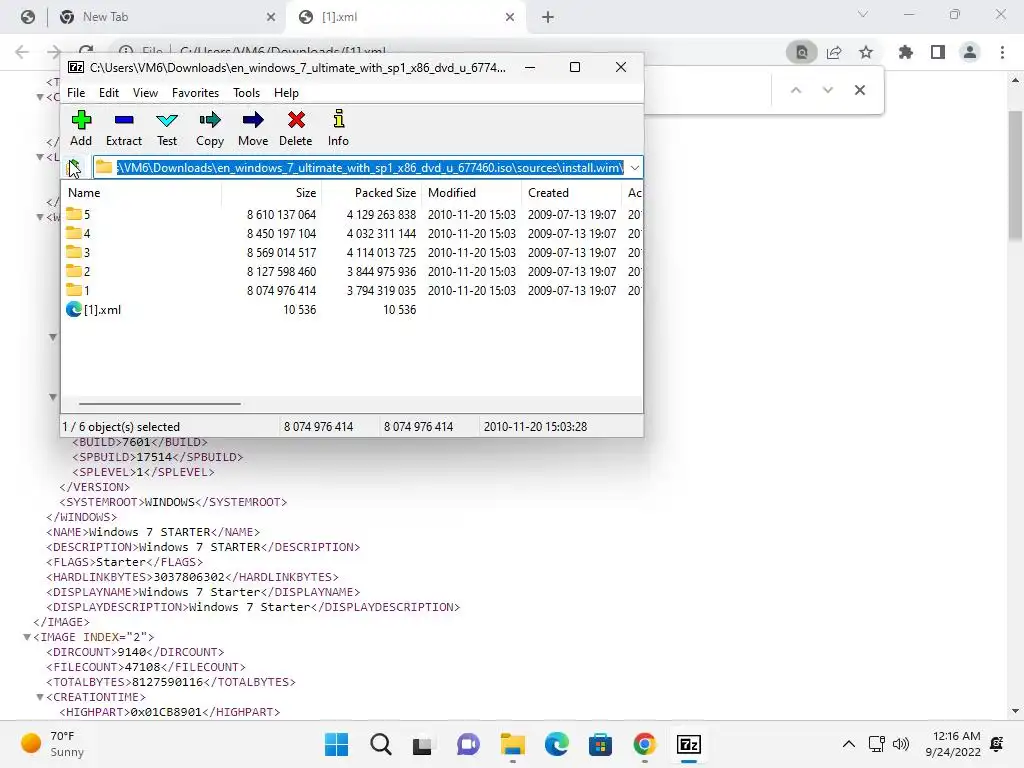
Task: Open the taskbar clock and date
Action: 953,744
